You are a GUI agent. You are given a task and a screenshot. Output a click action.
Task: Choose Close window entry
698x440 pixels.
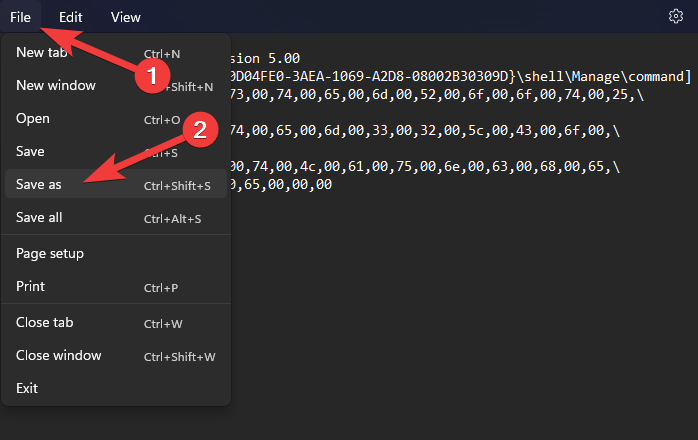pos(59,356)
